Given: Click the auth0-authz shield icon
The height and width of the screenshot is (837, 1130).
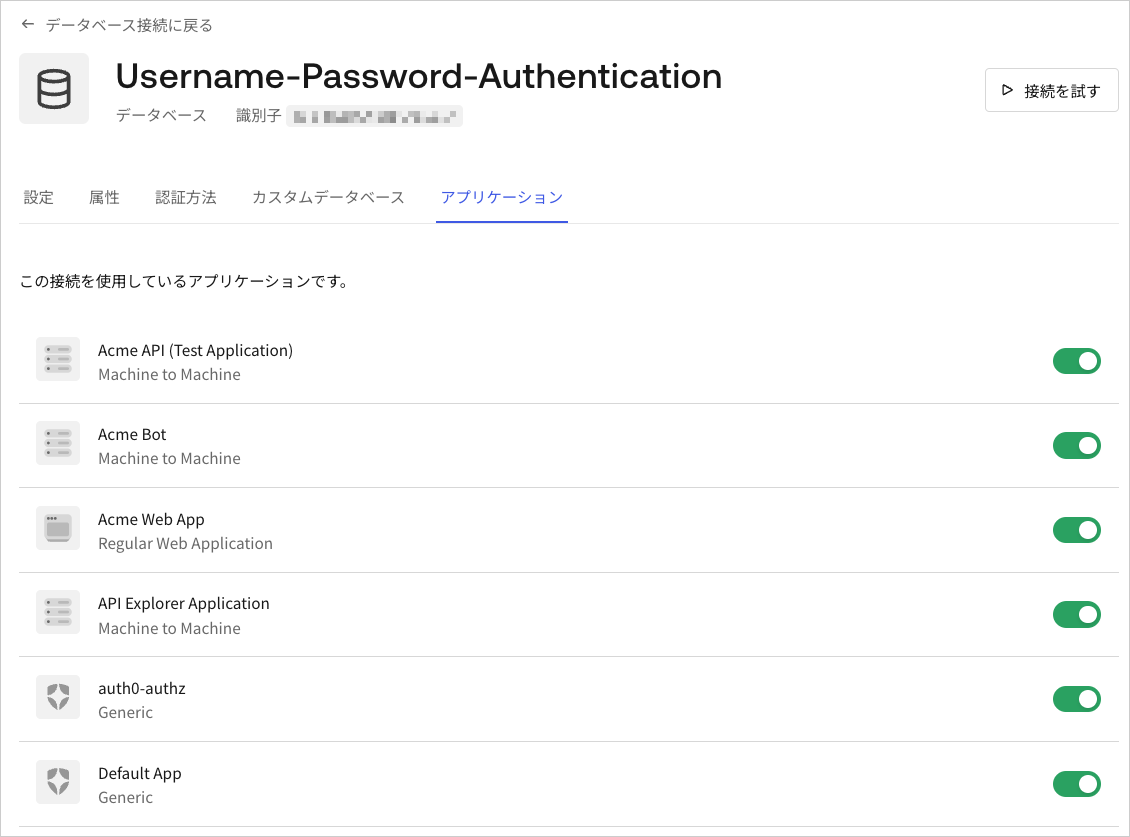Looking at the screenshot, I should tap(58, 697).
